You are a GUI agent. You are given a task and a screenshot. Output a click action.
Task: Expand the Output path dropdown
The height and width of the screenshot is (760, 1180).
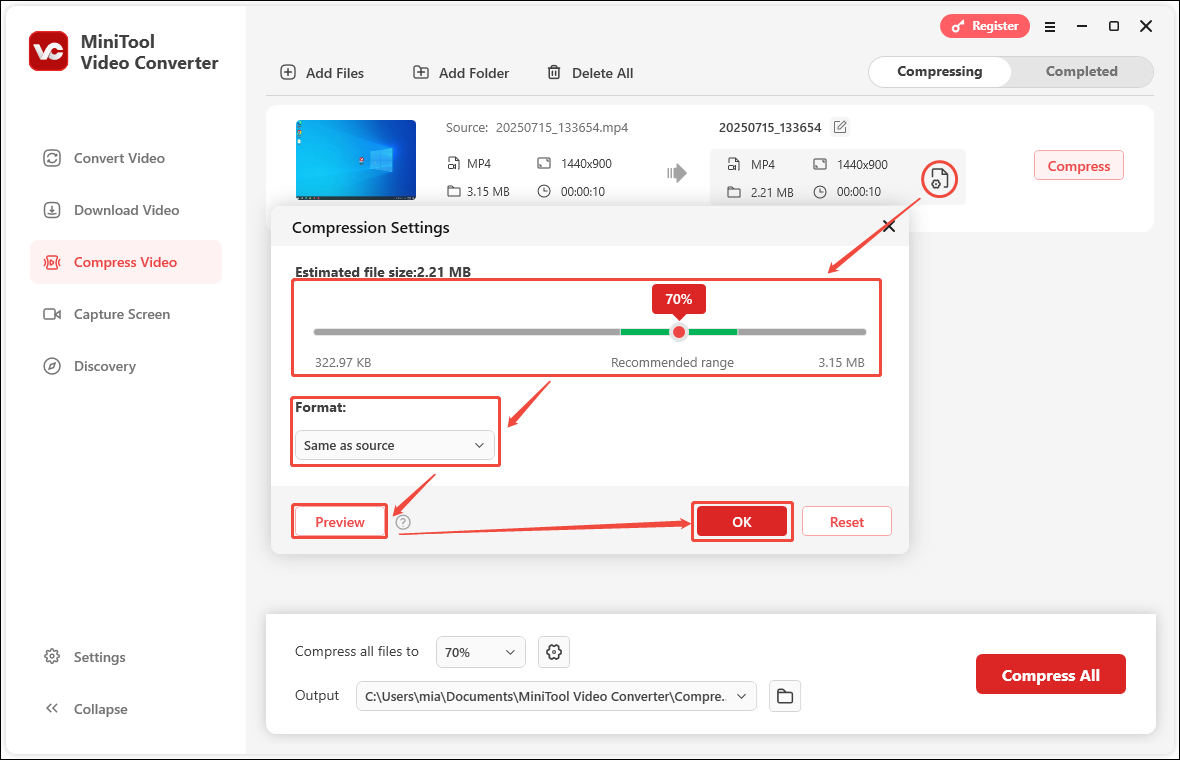[x=742, y=696]
